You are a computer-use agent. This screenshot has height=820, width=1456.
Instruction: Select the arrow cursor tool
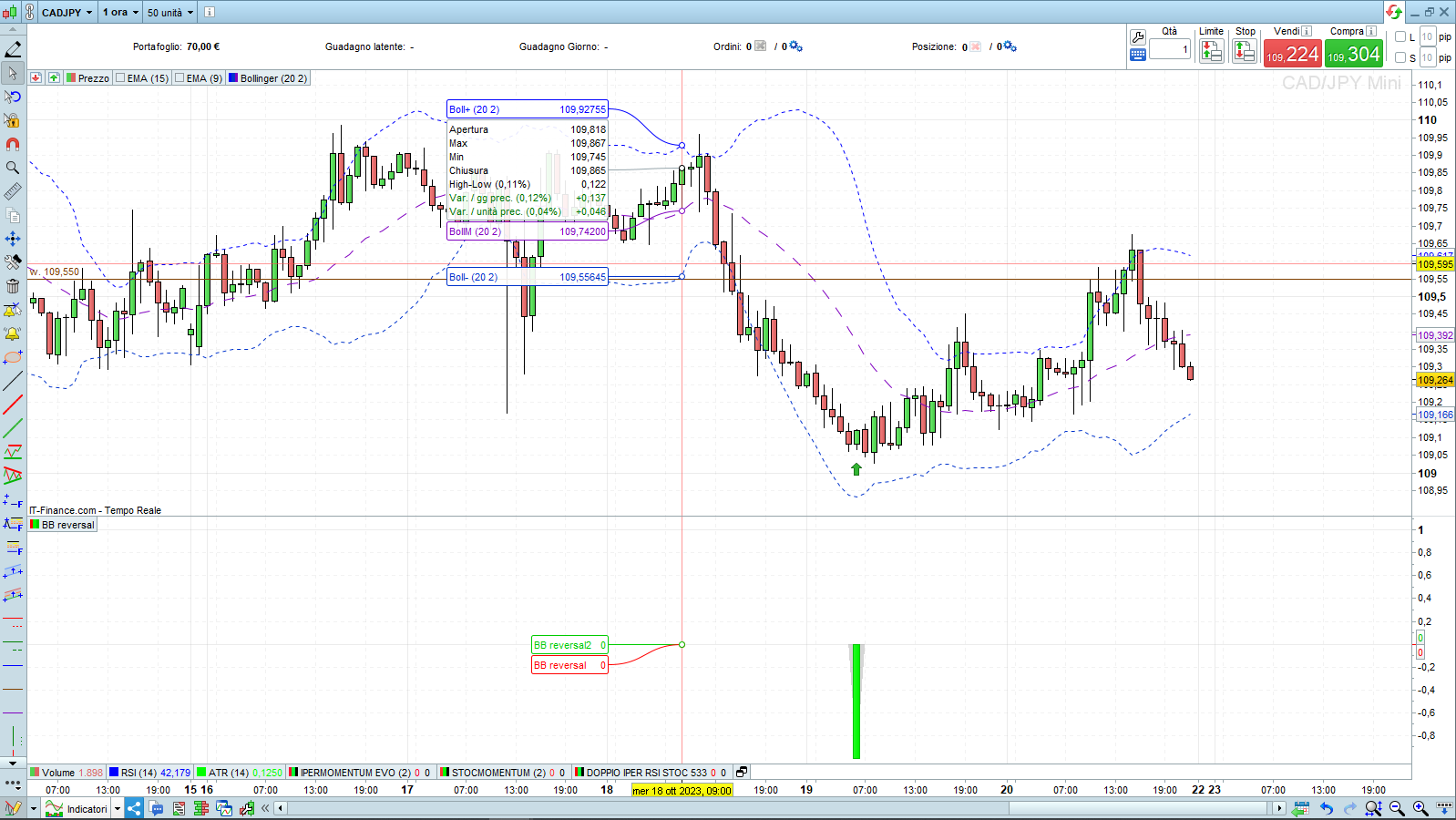pyautogui.click(x=13, y=73)
